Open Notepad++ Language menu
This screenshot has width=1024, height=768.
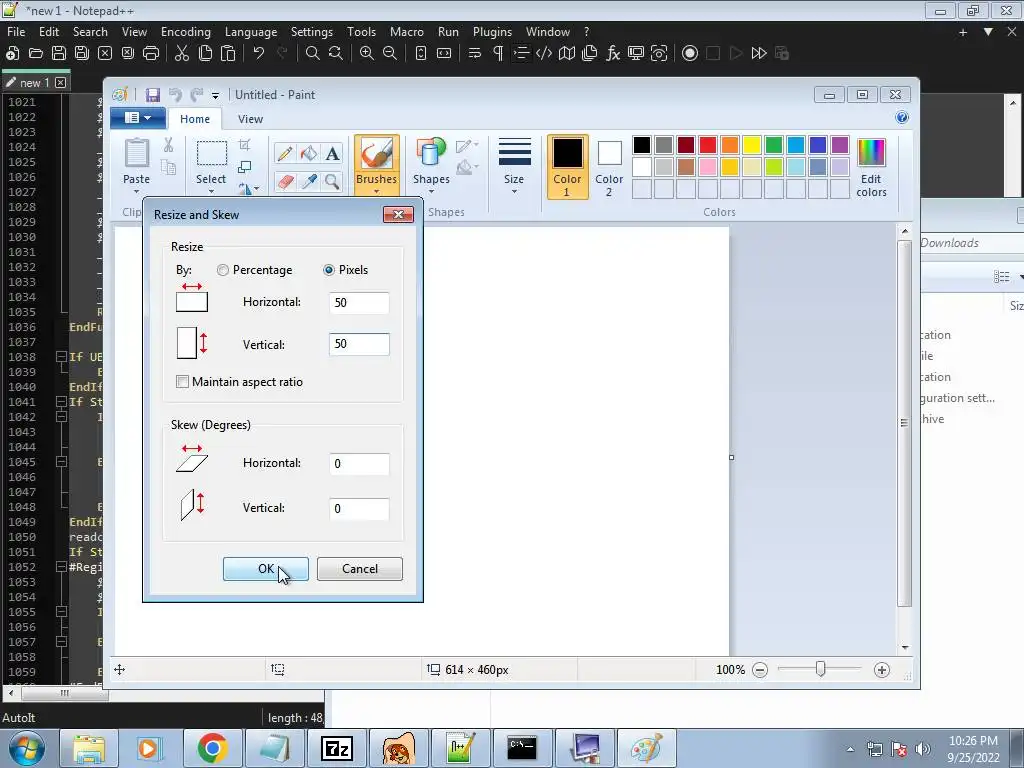click(x=251, y=32)
